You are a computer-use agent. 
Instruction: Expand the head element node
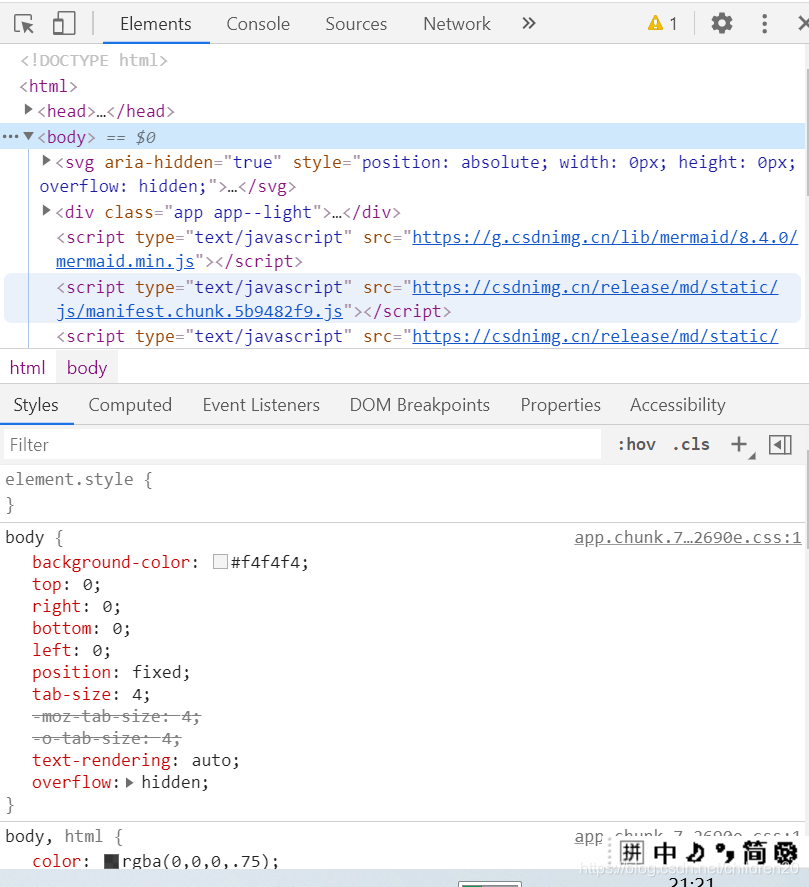tap(28, 110)
